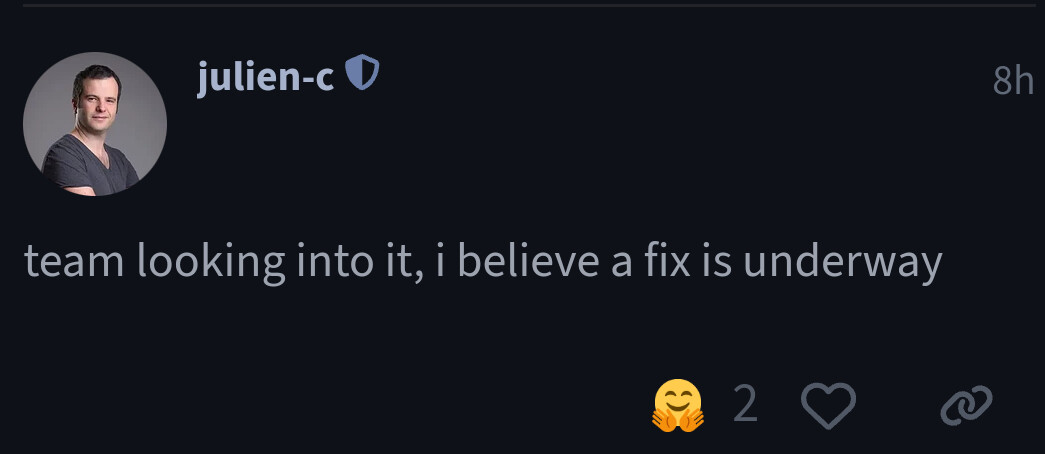
Task: Click the word "team" in the comment
Action: click(x=74, y=263)
